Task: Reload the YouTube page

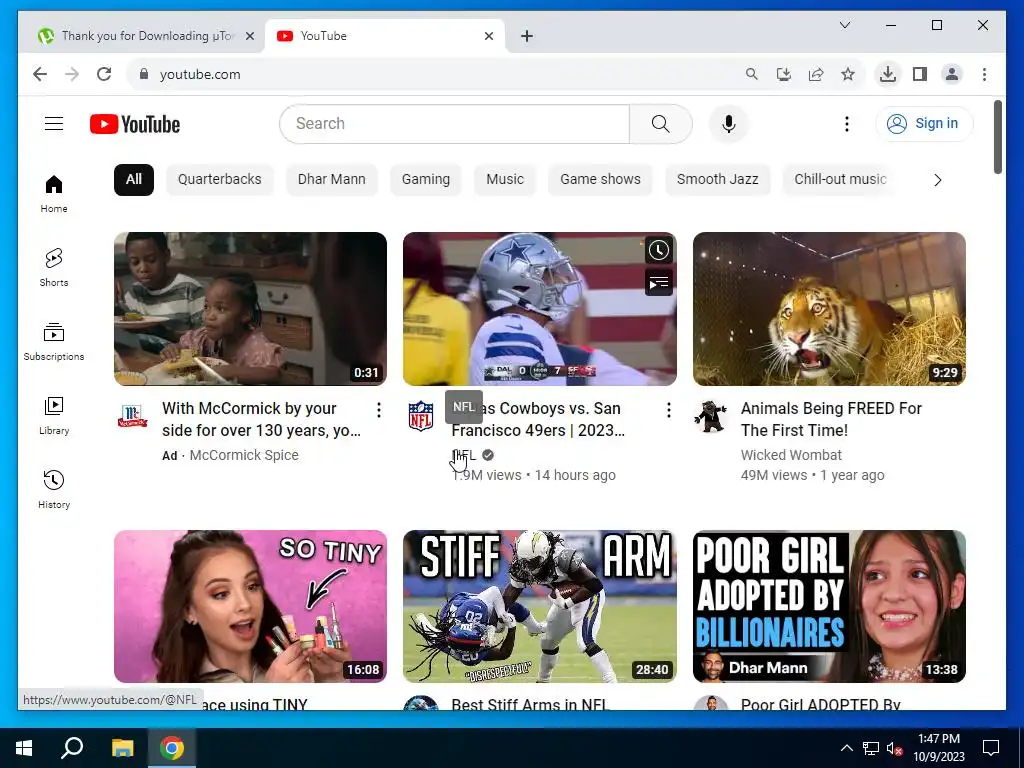Action: point(104,74)
